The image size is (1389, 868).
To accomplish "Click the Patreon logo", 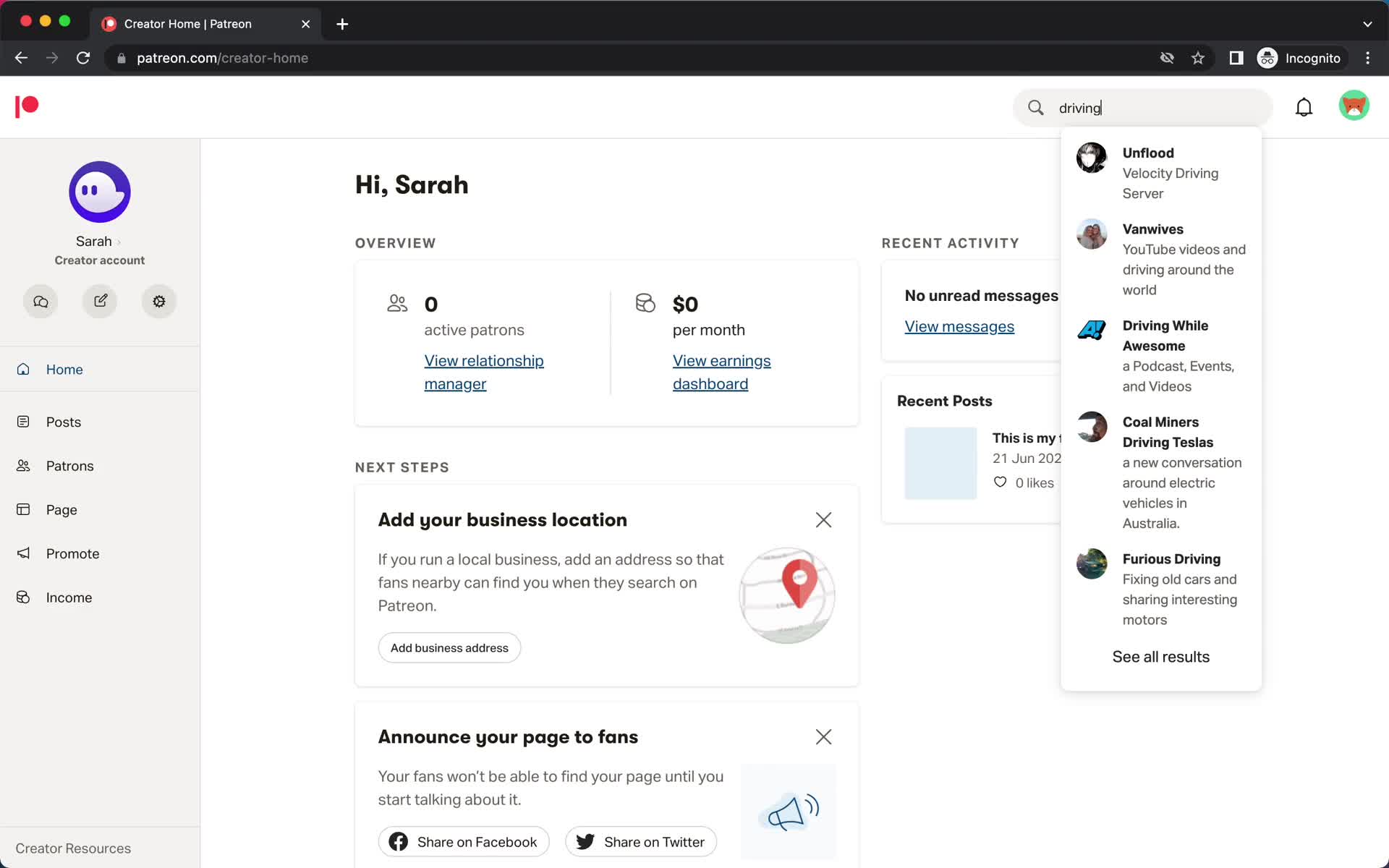I will tap(27, 106).
